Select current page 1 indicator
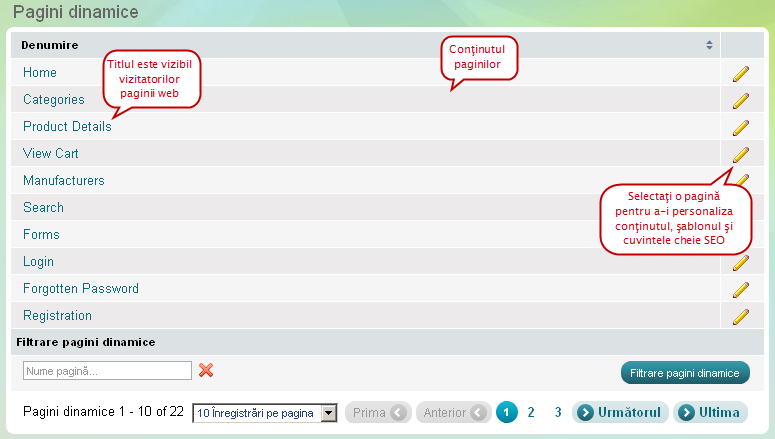The image size is (775, 439). click(x=507, y=412)
